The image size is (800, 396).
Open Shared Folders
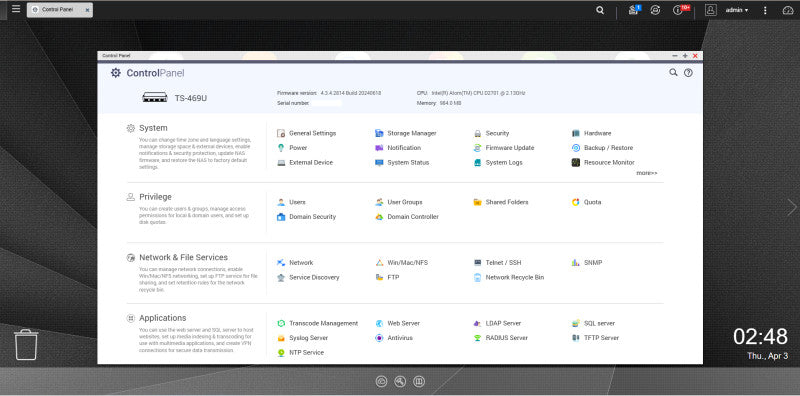coord(501,202)
